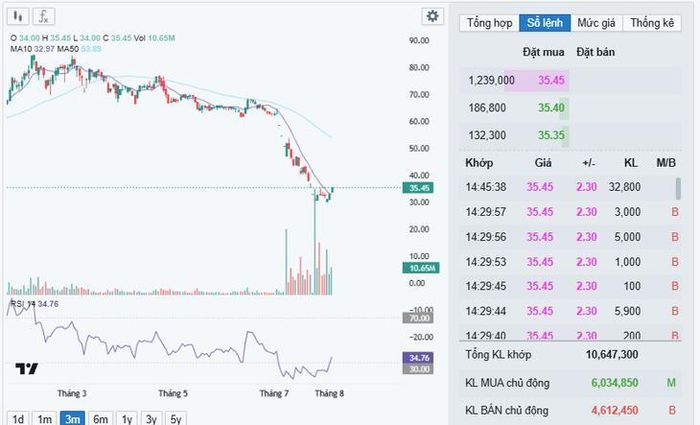Switch to Tổng hợp tab

489,23
